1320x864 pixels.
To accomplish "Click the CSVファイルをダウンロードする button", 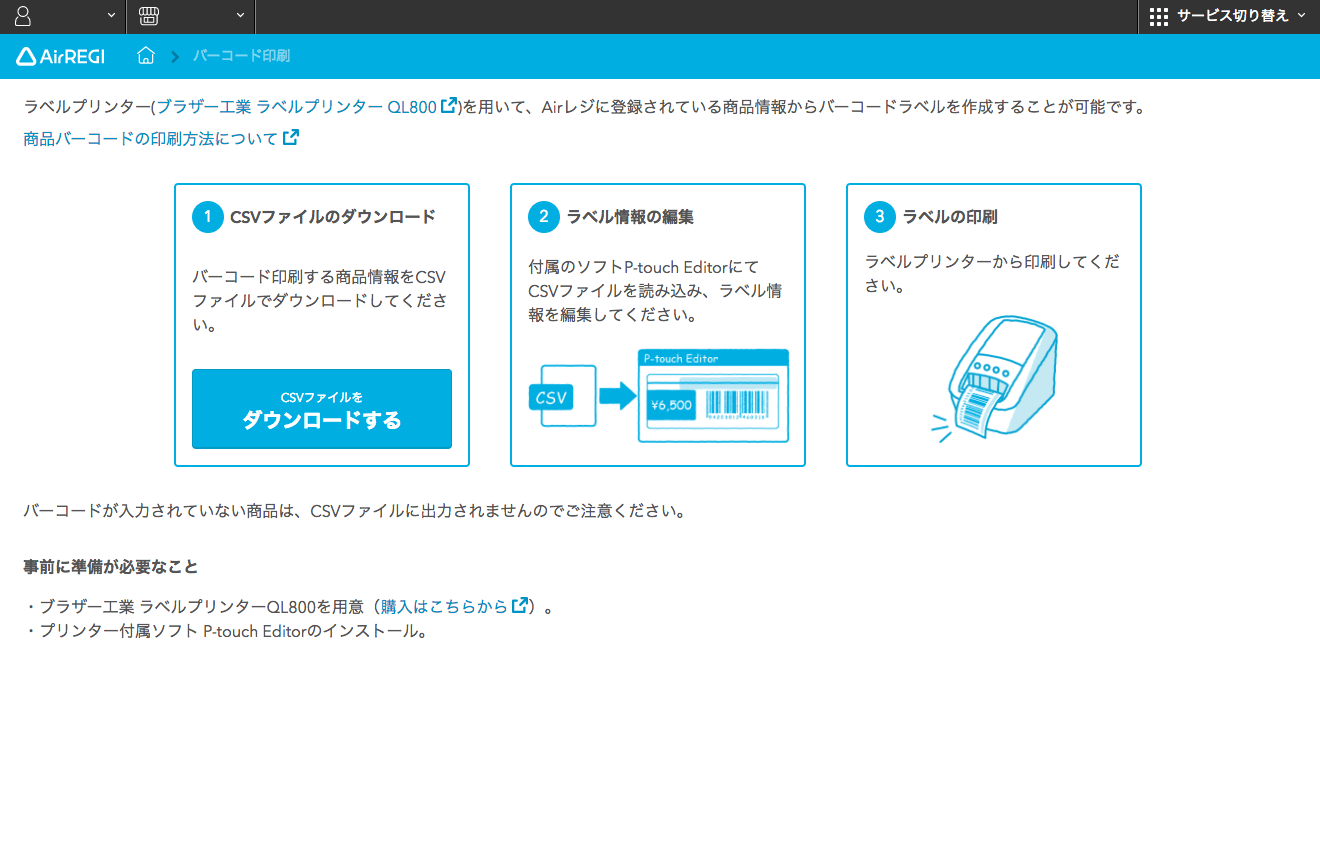I will [x=322, y=409].
